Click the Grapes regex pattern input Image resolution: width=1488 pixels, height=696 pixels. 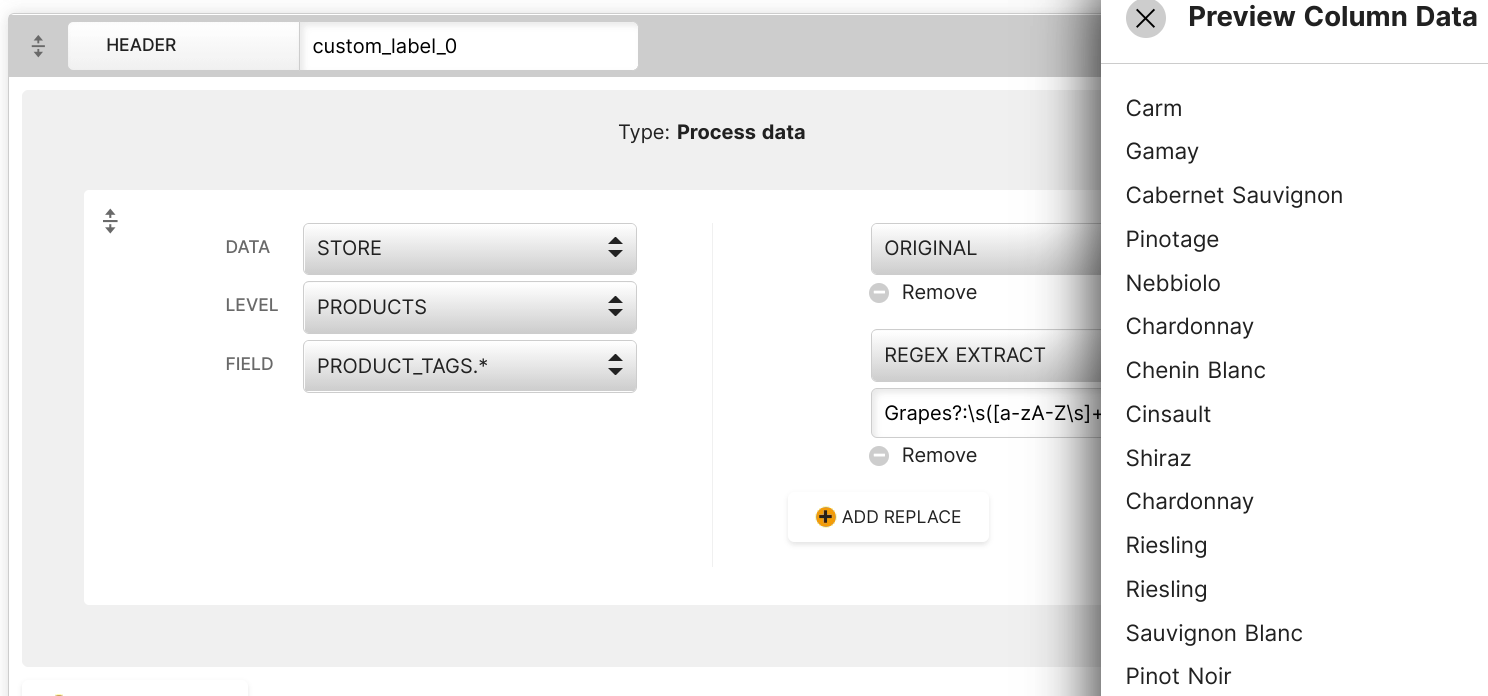coord(986,413)
